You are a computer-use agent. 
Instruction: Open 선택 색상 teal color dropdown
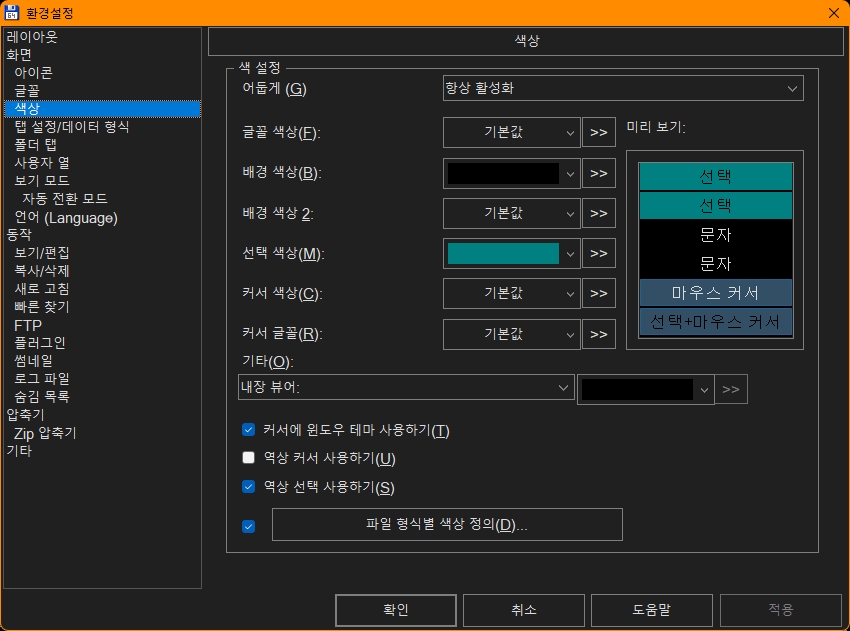[x=511, y=254]
